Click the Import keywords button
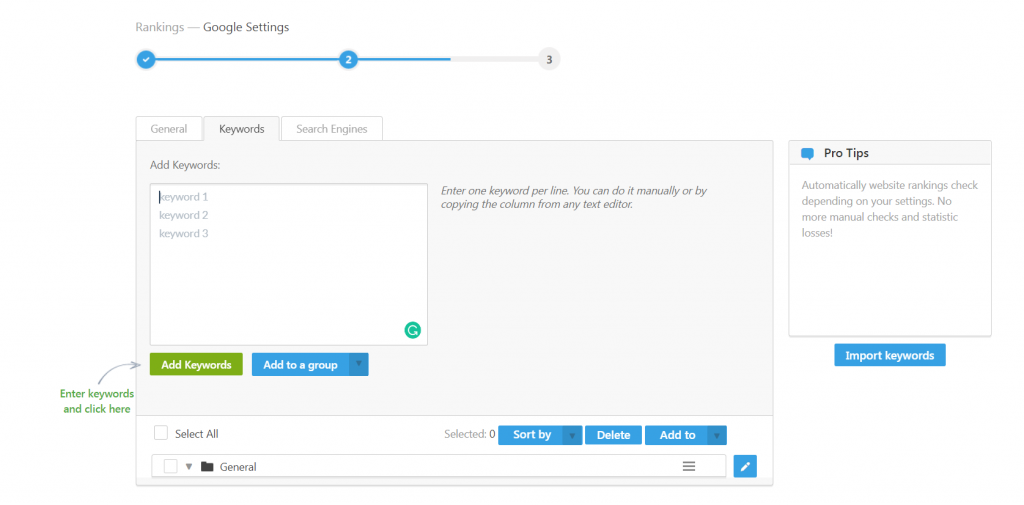 tap(889, 355)
